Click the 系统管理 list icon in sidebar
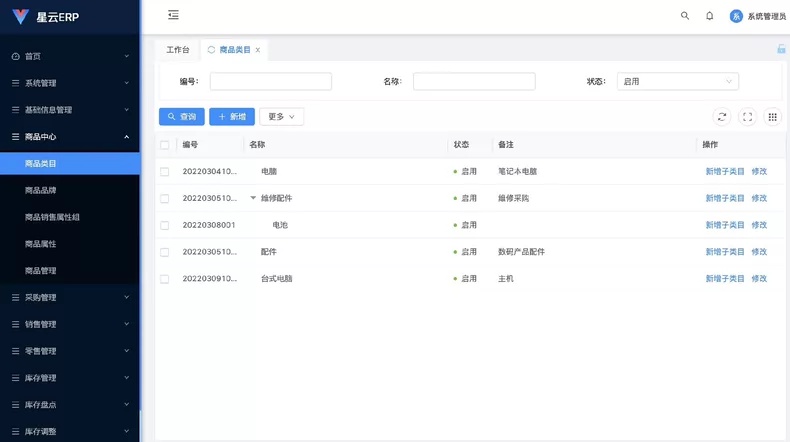Viewport: 790px width, 442px height. point(16,83)
